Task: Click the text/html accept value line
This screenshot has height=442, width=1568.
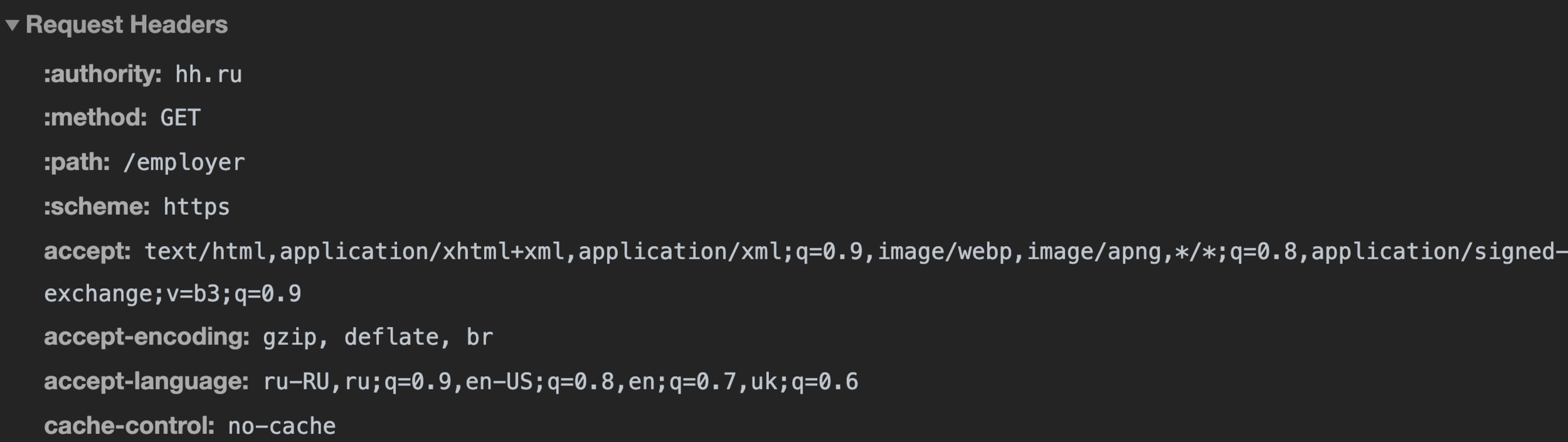Action: click(x=856, y=251)
